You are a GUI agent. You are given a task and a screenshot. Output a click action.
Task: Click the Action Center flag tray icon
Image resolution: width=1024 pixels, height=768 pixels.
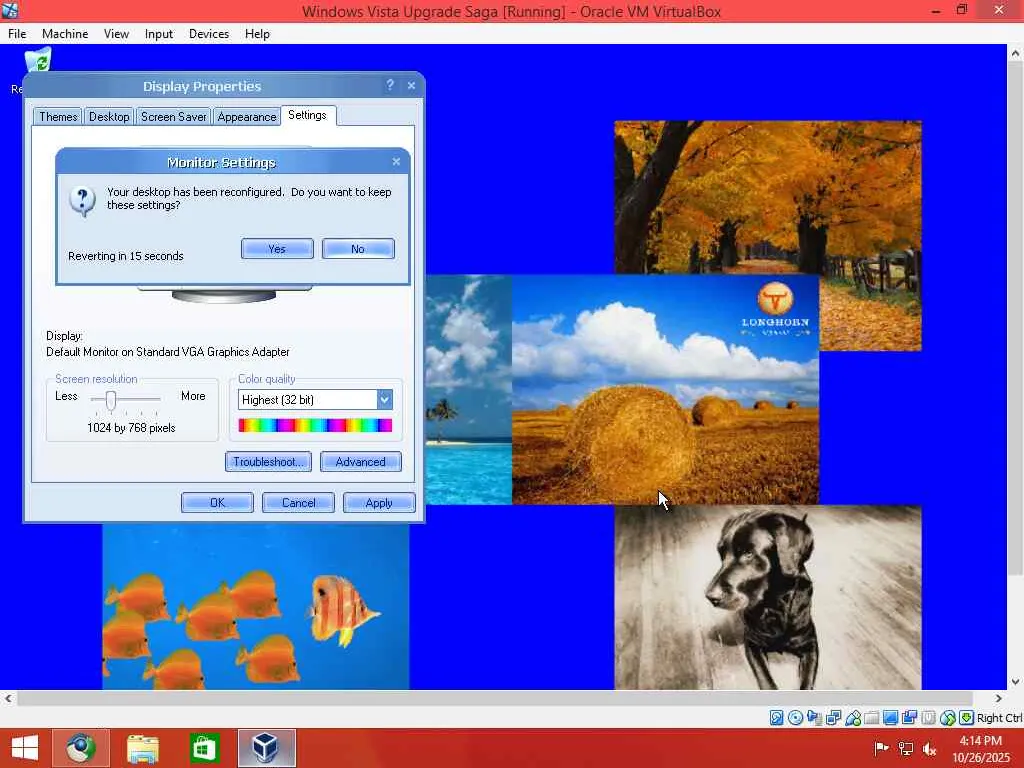click(881, 748)
